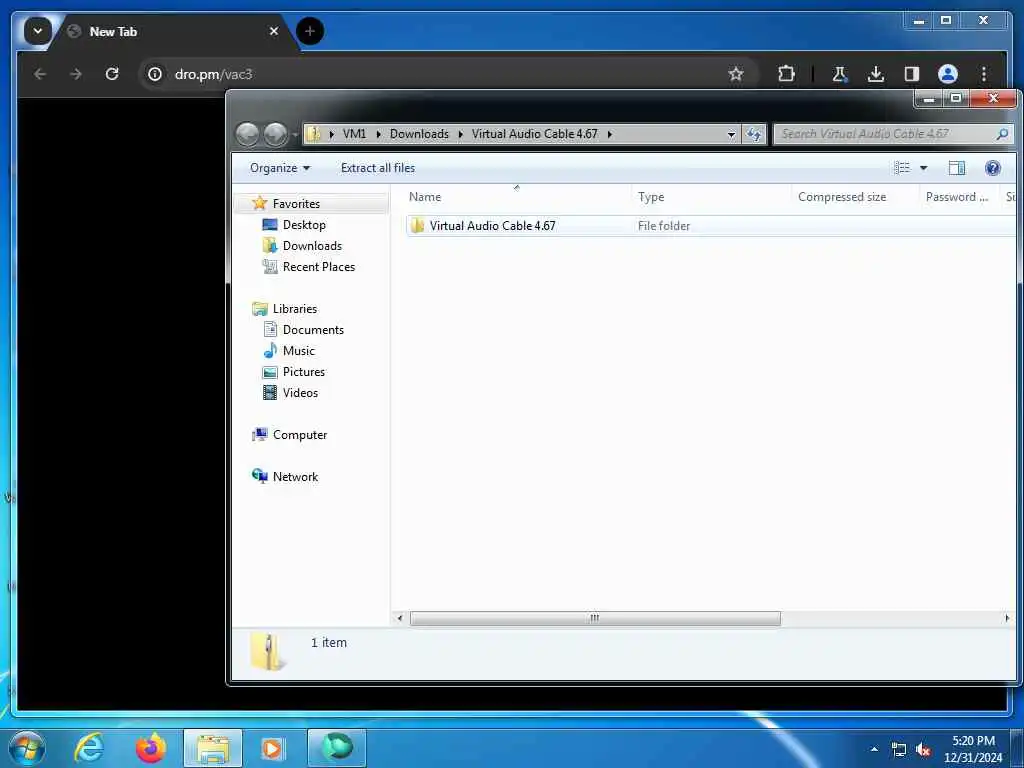The height and width of the screenshot is (768, 1024).
Task: Click Chrome's reload page icon
Action: pyautogui.click(x=112, y=74)
